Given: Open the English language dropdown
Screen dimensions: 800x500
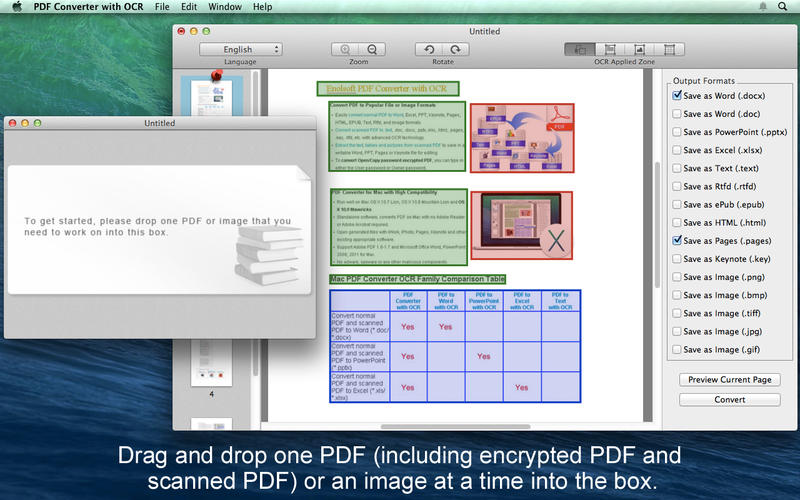Looking at the screenshot, I should (x=241, y=49).
